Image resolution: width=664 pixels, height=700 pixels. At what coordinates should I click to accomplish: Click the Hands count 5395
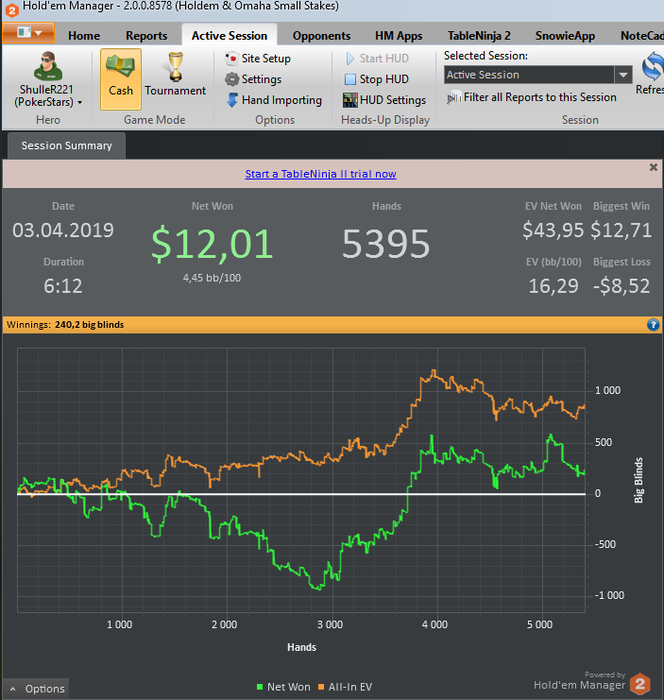click(x=386, y=244)
